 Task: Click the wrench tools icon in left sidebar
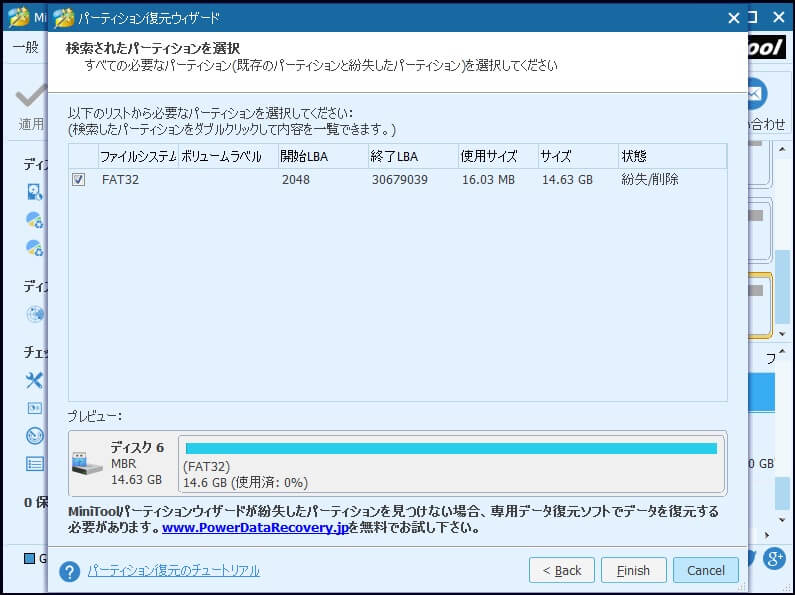point(35,380)
